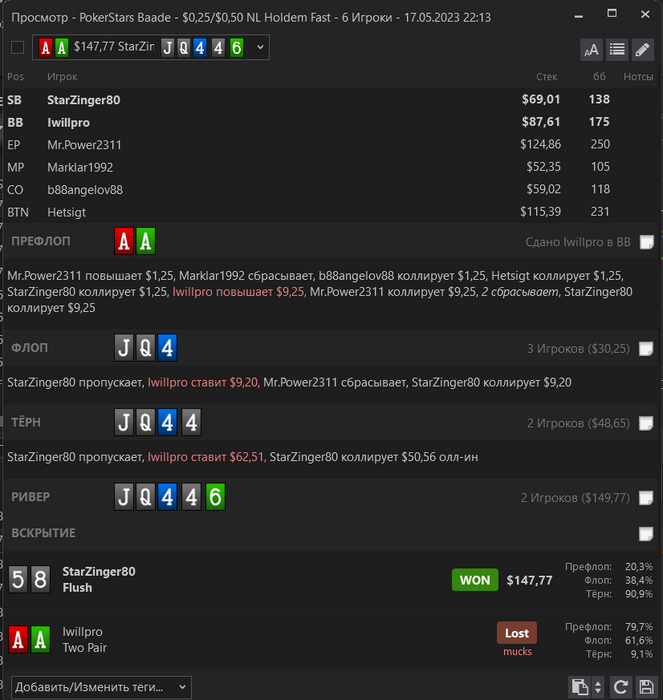663x700 pixels.
Task: Click the blue 4 card on the flop row
Action: (167, 347)
